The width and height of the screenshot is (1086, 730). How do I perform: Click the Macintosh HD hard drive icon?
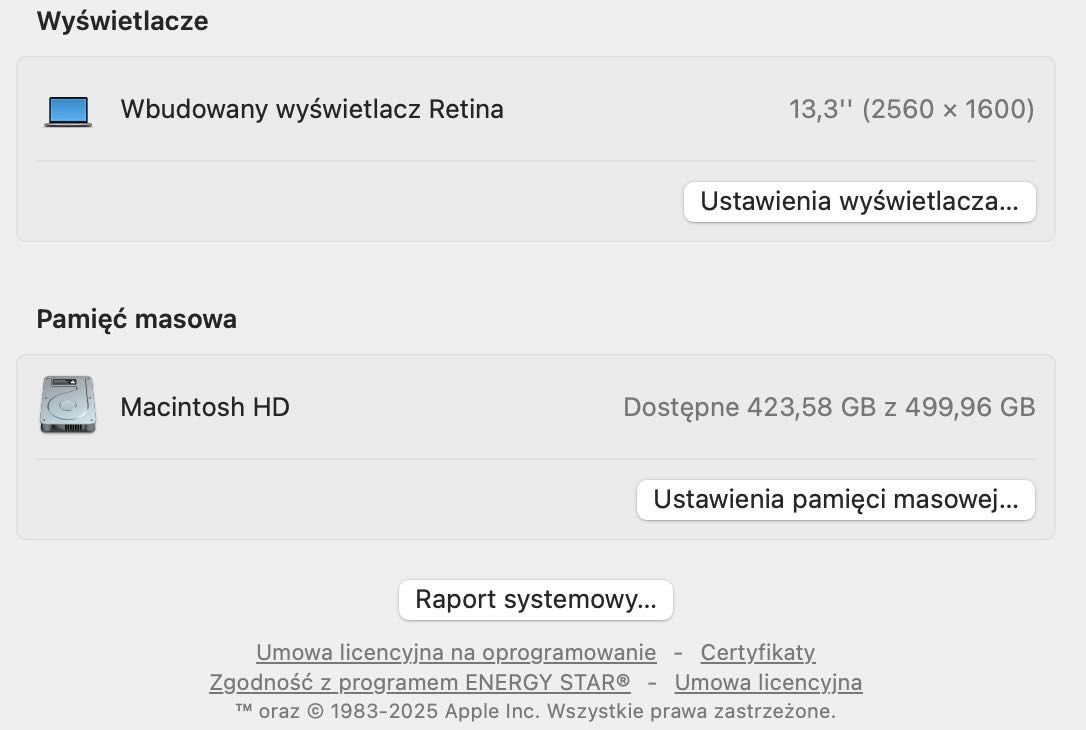68,405
